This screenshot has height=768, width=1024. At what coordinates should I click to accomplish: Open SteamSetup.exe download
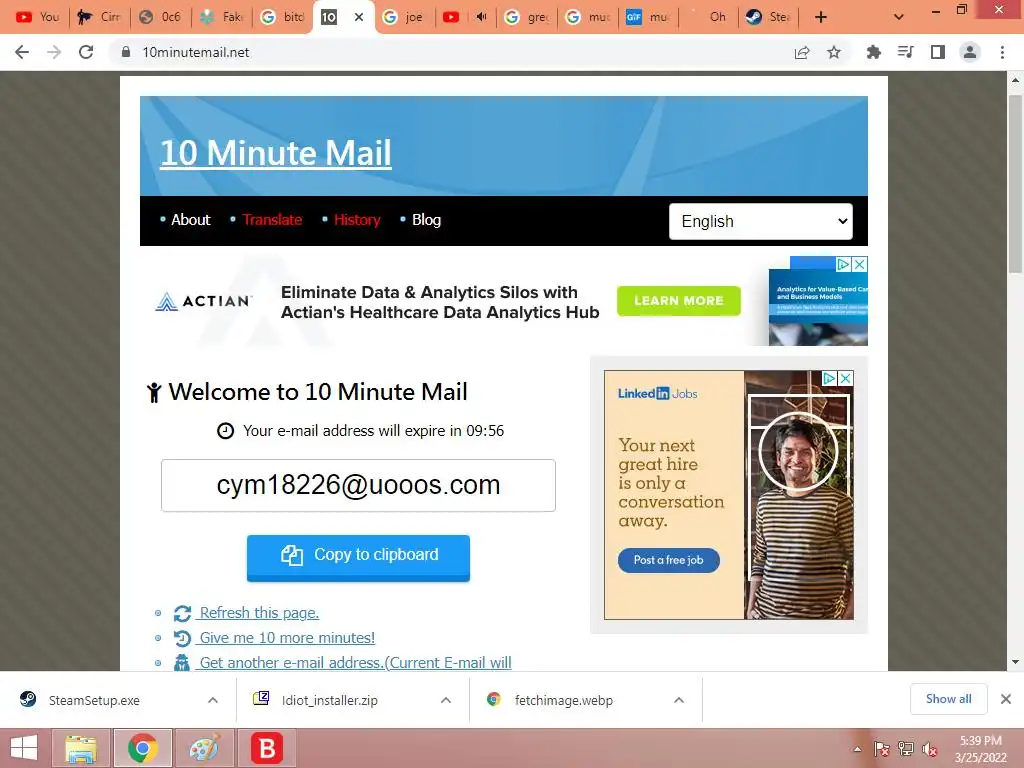(94, 700)
